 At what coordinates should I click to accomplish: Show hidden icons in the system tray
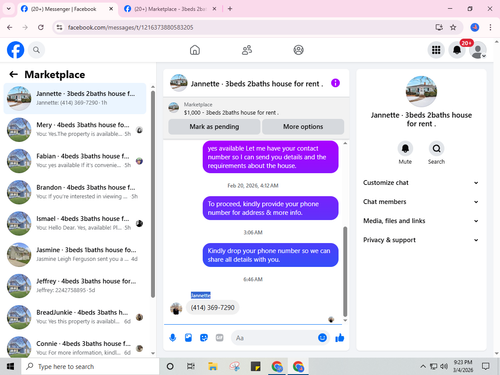(x=423, y=366)
